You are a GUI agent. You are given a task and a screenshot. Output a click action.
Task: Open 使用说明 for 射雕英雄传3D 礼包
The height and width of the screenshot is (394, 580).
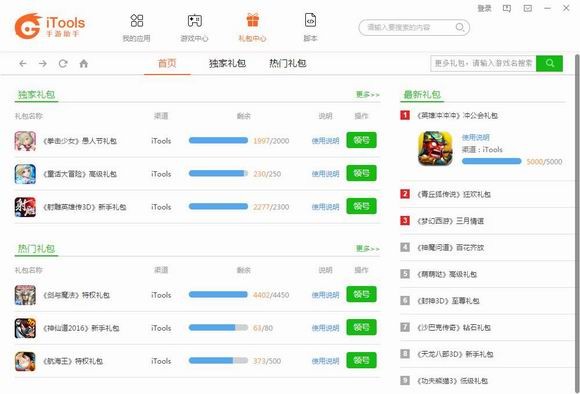[x=326, y=207]
